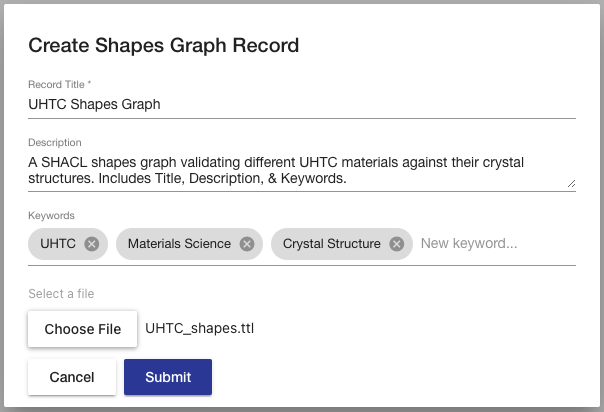Click the Record Title input field

click(300, 104)
